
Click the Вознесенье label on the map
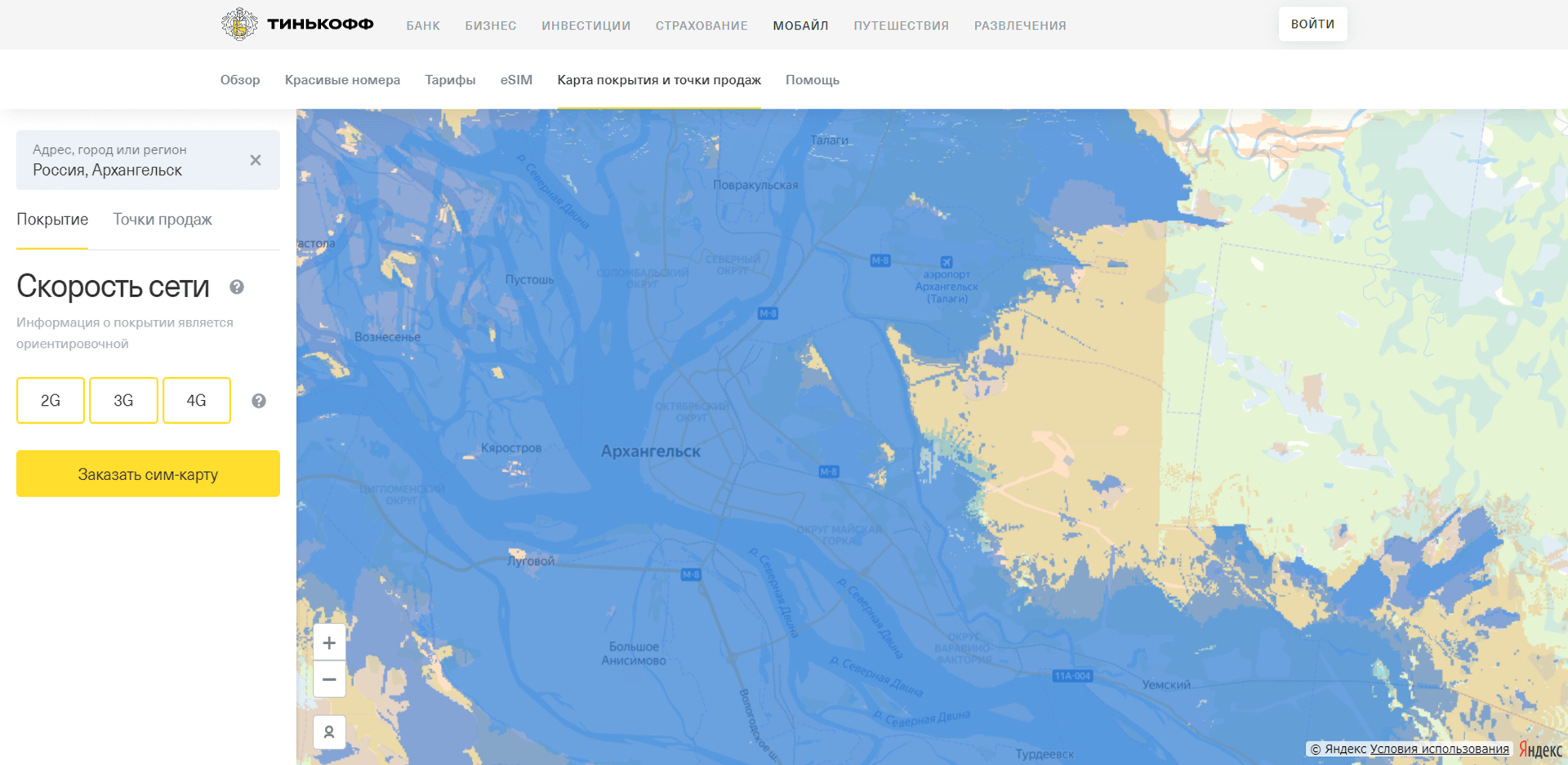[x=387, y=336]
